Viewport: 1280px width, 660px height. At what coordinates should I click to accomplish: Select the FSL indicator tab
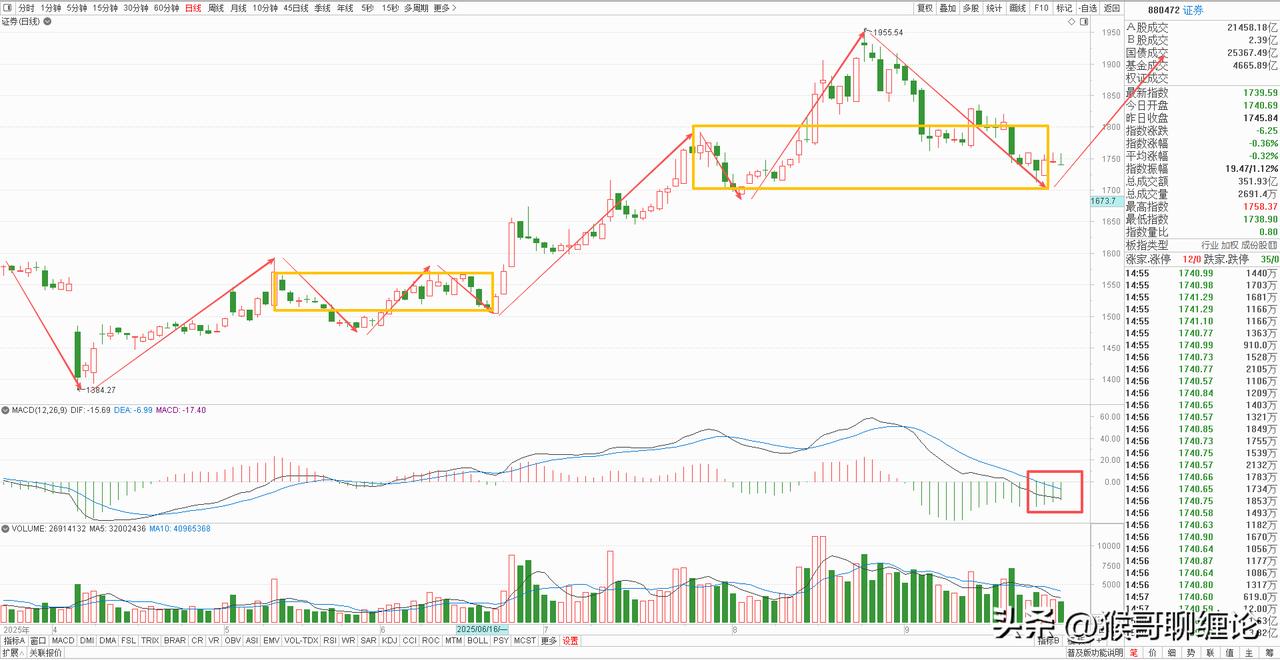coord(128,640)
